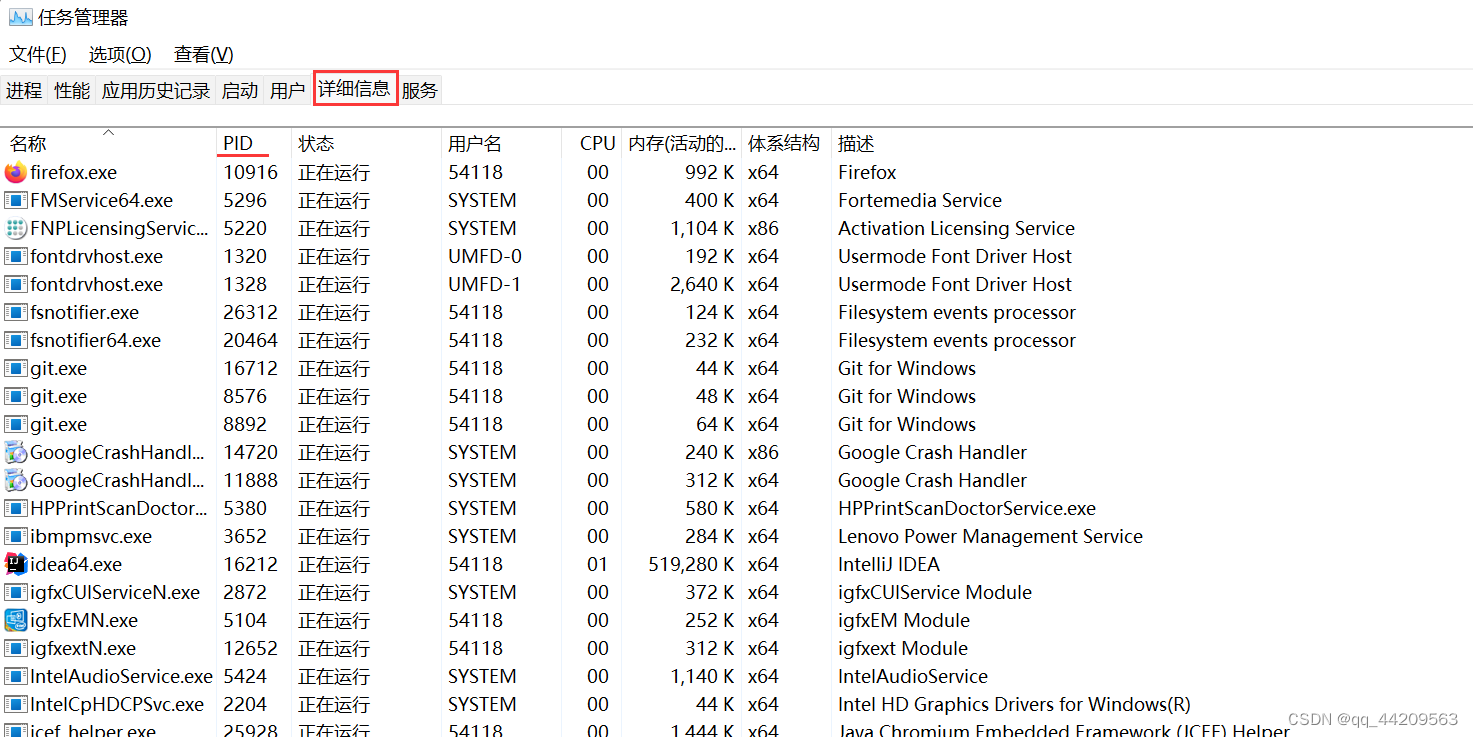Switch to the 启动 tab
This screenshot has height=737, width=1473.
coord(240,90)
